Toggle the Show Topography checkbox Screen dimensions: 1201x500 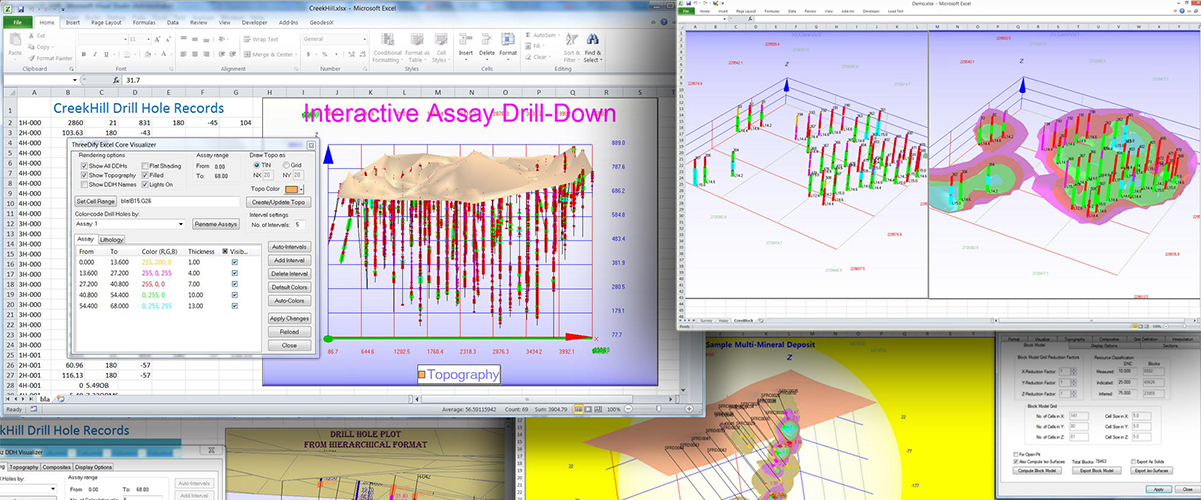tap(85, 175)
